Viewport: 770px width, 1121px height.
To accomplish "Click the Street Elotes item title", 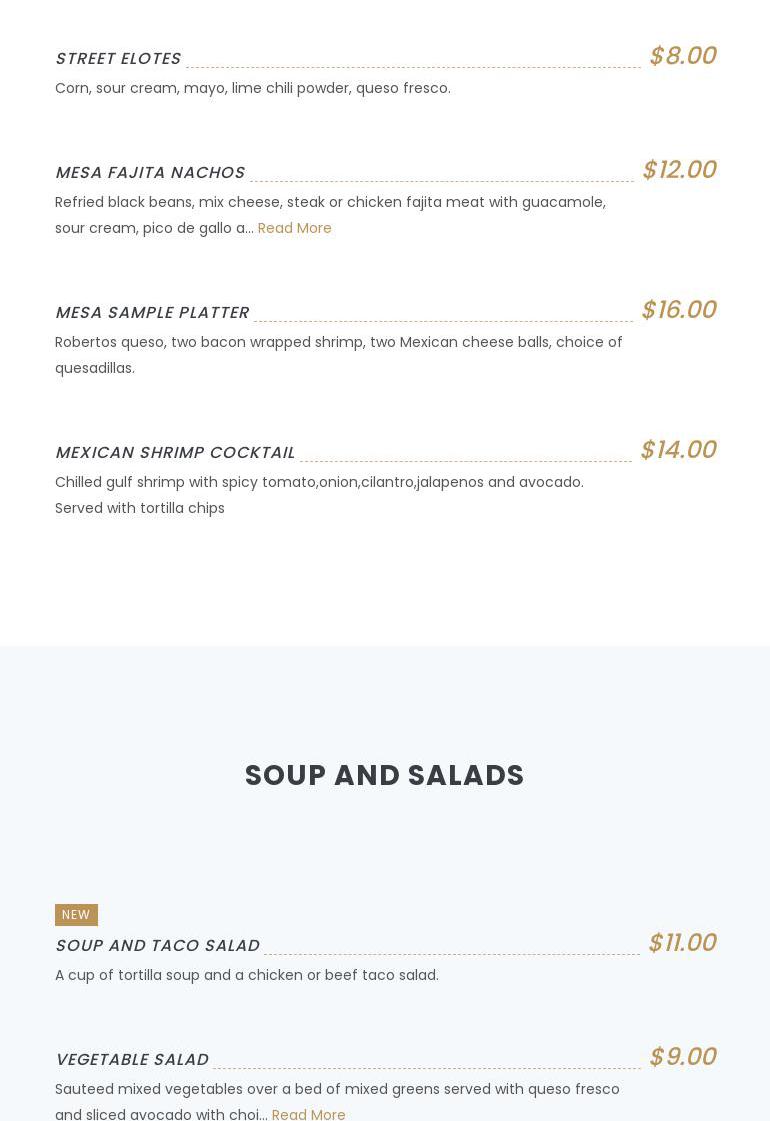I will click(118, 59).
